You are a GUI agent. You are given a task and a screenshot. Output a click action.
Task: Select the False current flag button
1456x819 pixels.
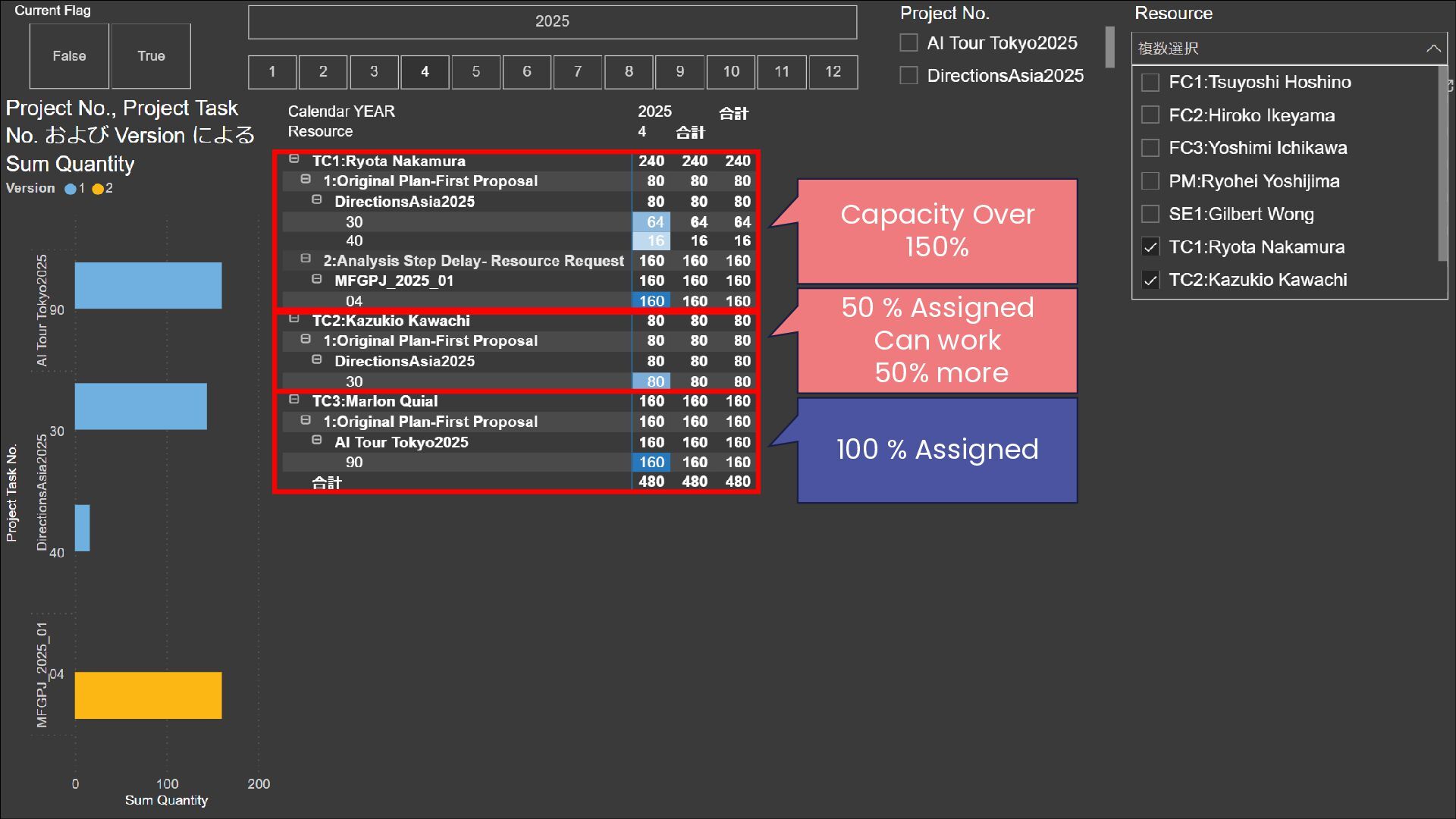[x=69, y=56]
